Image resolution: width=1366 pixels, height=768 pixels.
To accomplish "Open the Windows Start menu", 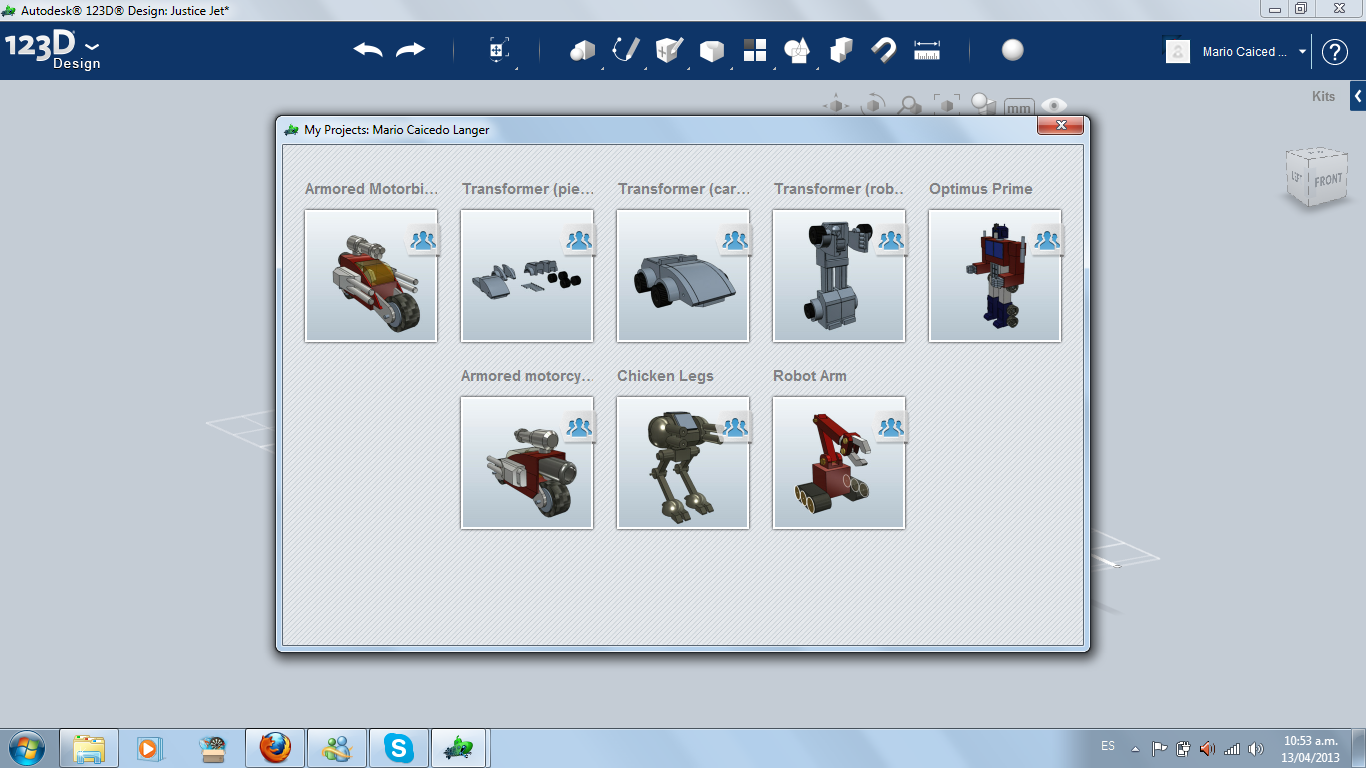I will 25,747.
